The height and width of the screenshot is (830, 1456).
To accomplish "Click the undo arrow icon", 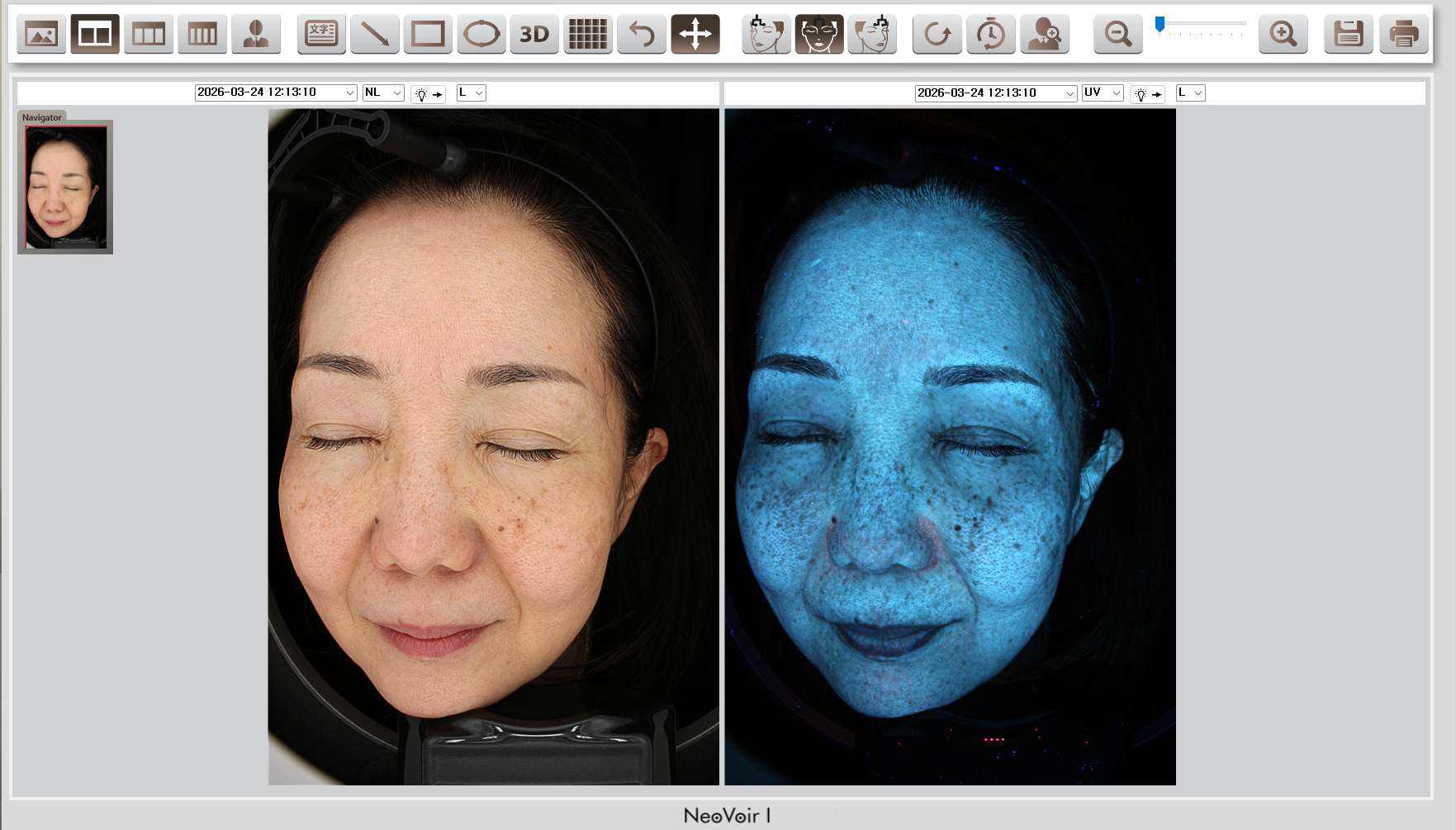I will [x=642, y=34].
